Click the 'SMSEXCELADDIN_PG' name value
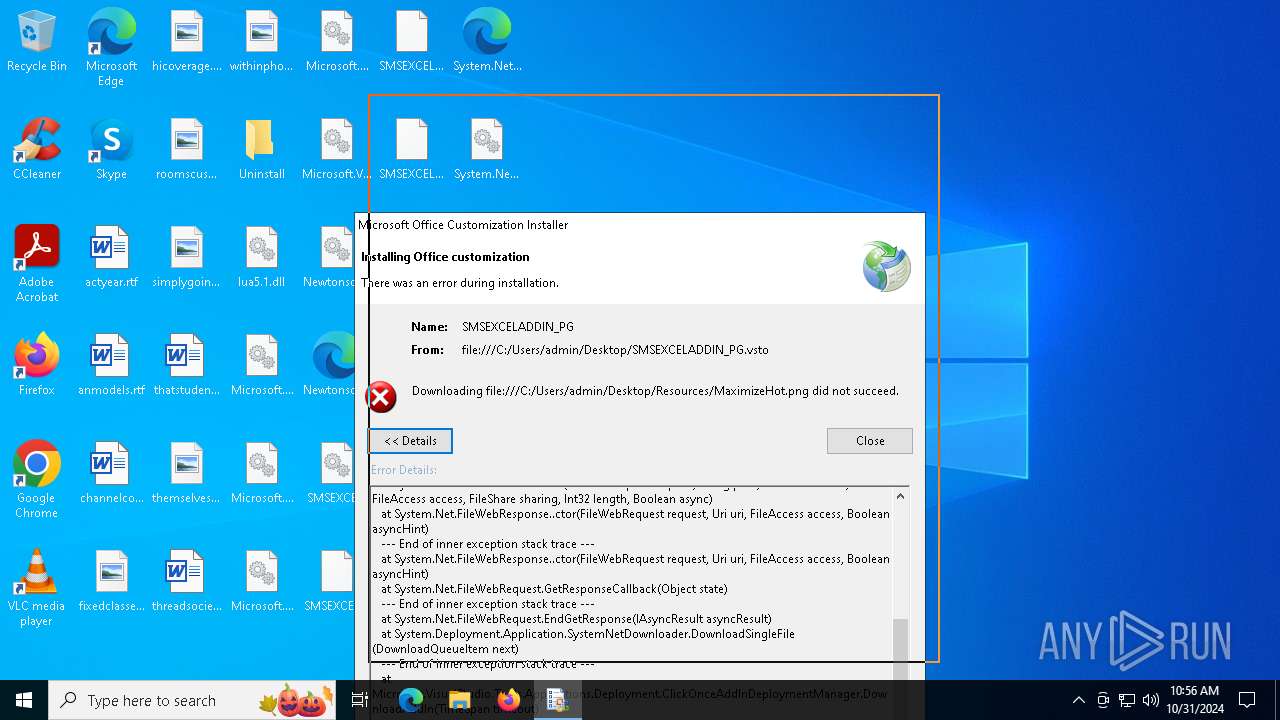 coord(518,327)
